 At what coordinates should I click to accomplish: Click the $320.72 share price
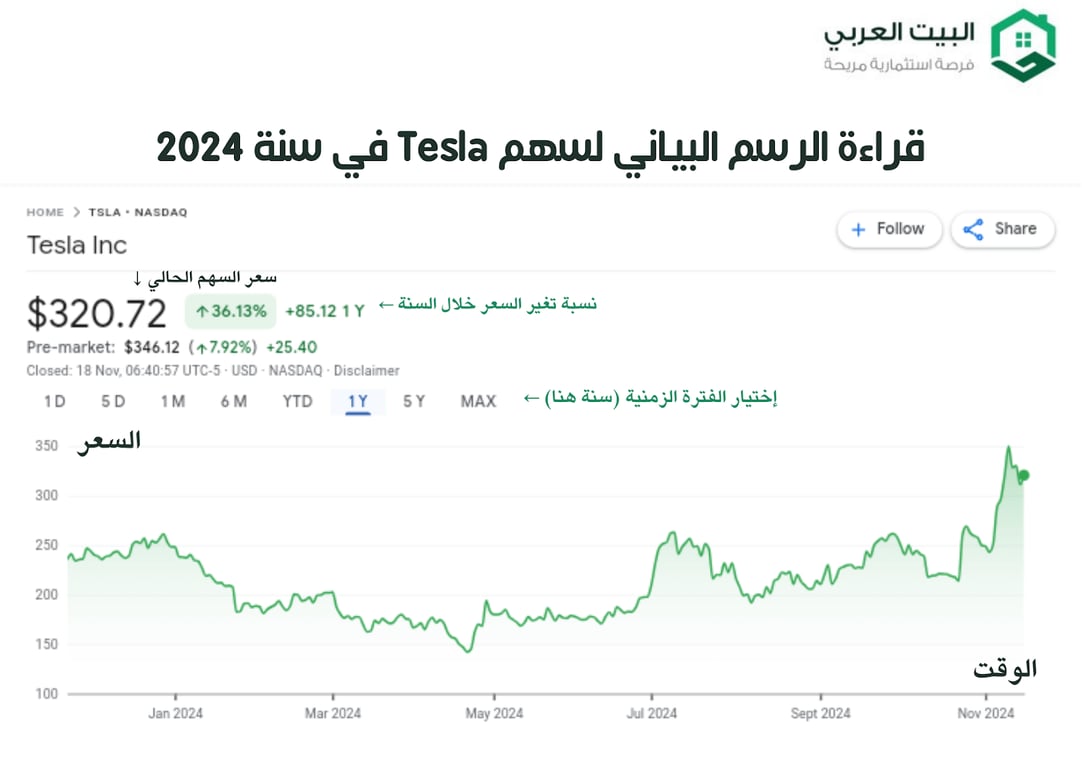[97, 314]
